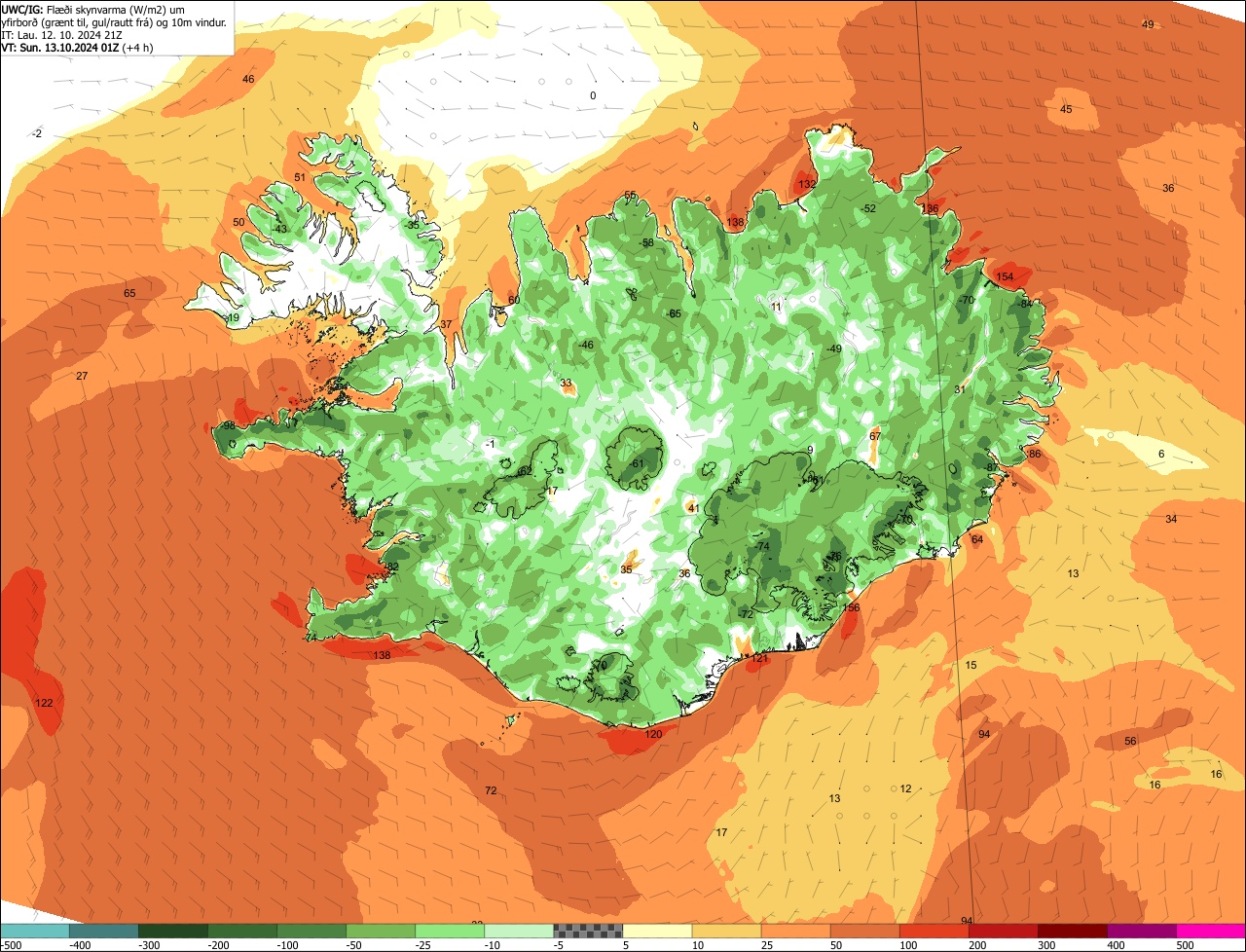Click the value '136' in the northeast
The width and height of the screenshot is (1246, 952).
tap(931, 208)
